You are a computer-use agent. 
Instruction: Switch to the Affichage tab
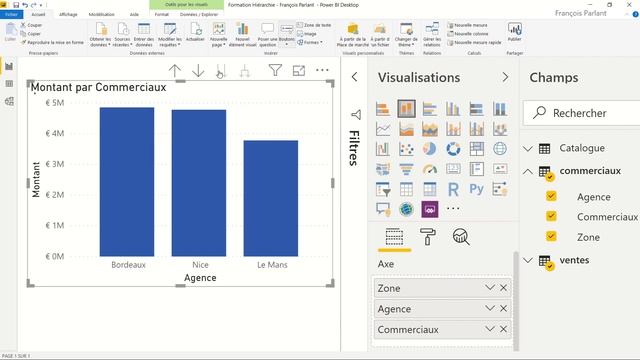click(x=68, y=14)
